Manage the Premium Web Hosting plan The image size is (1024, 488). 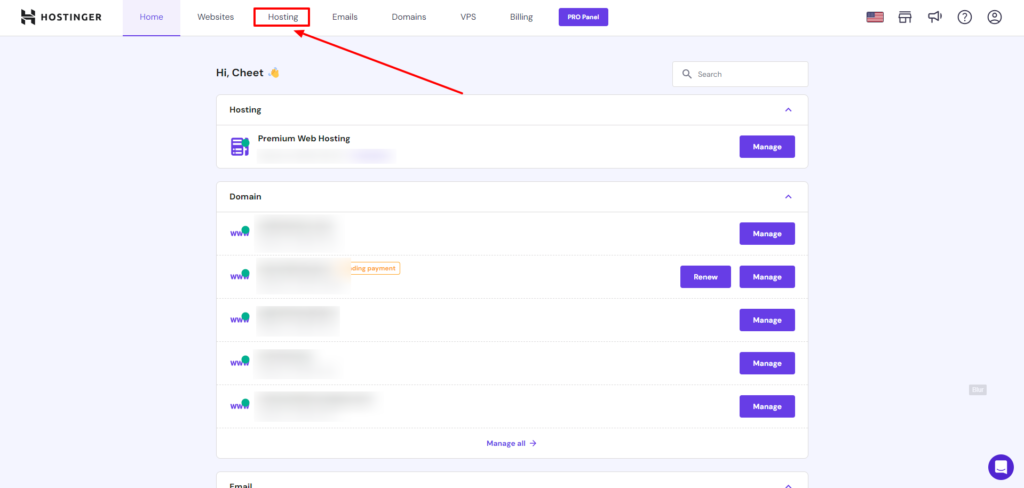pos(767,147)
